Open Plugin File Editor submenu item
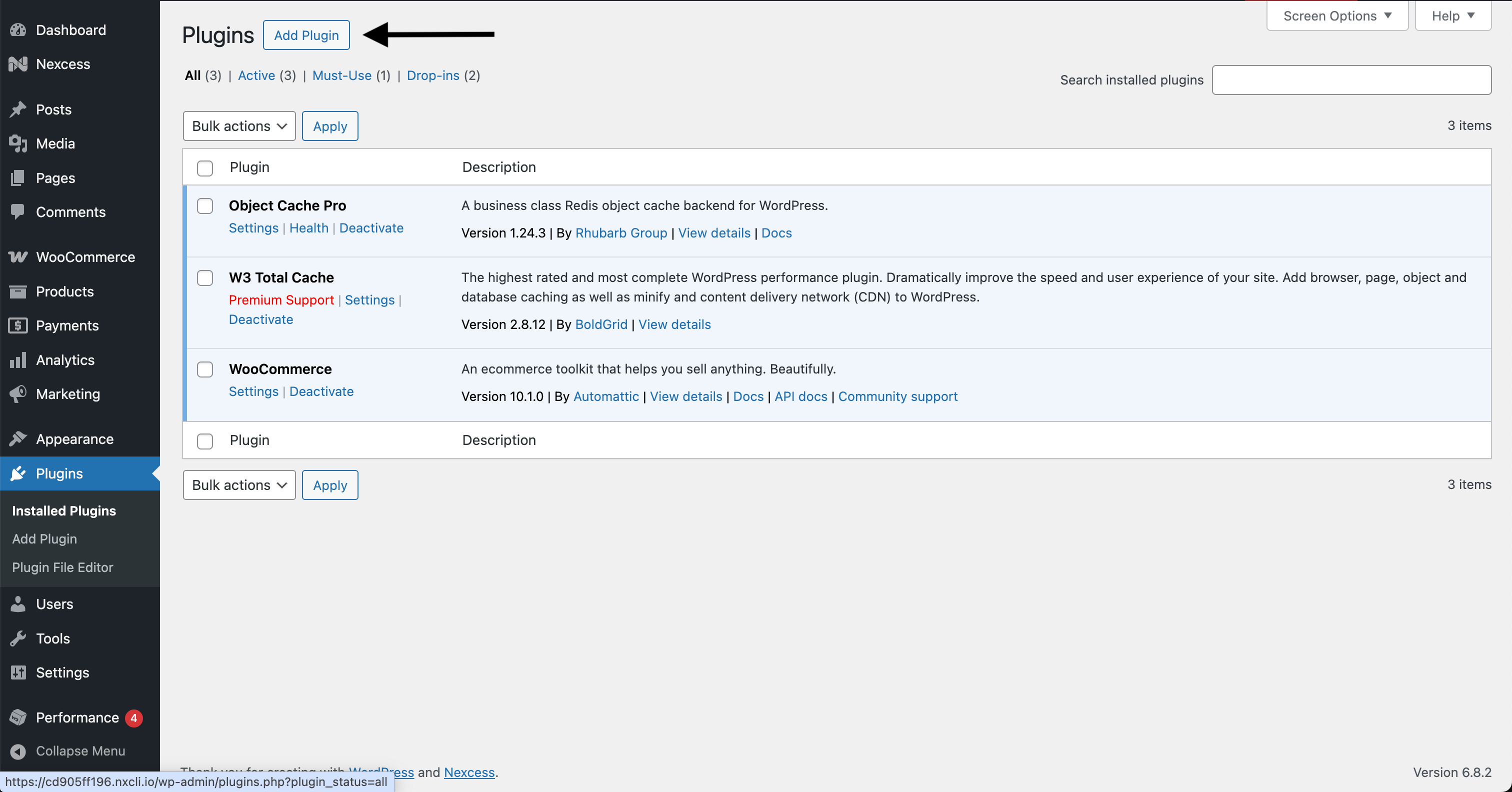The width and height of the screenshot is (1512, 792). click(x=63, y=567)
